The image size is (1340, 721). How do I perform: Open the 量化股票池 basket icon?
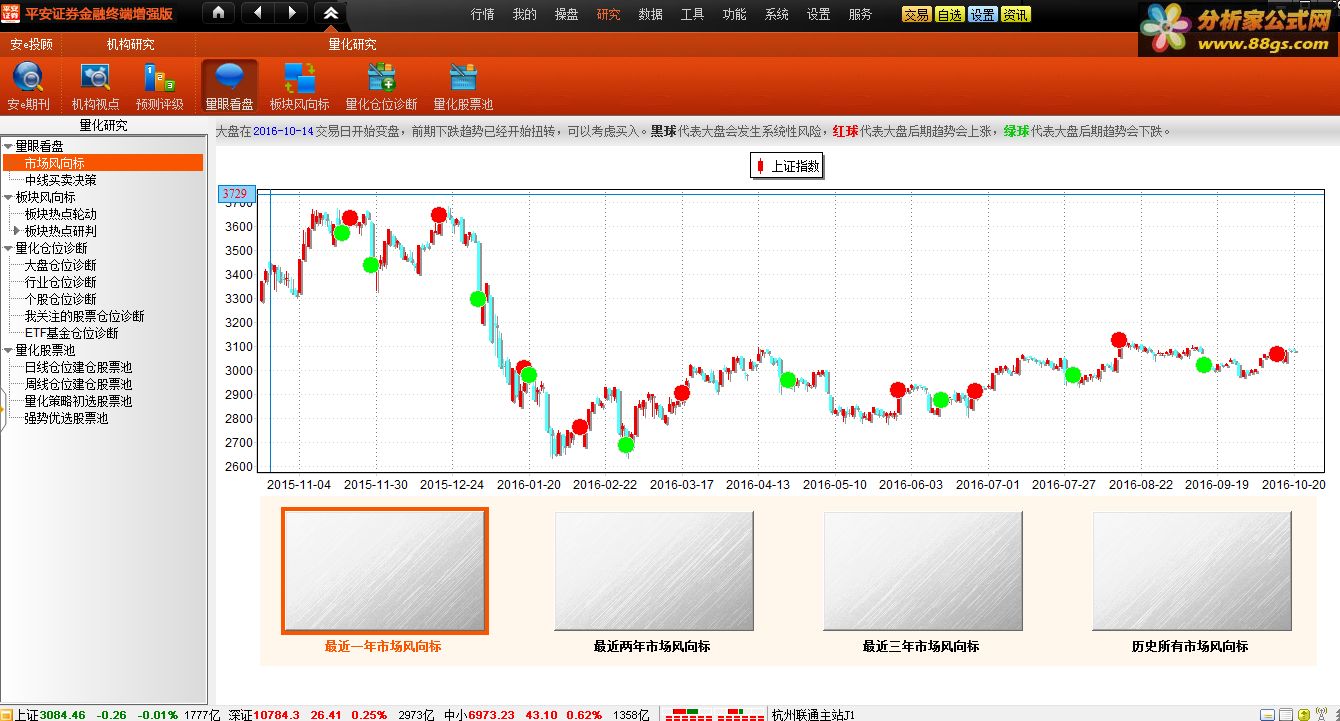[x=463, y=78]
